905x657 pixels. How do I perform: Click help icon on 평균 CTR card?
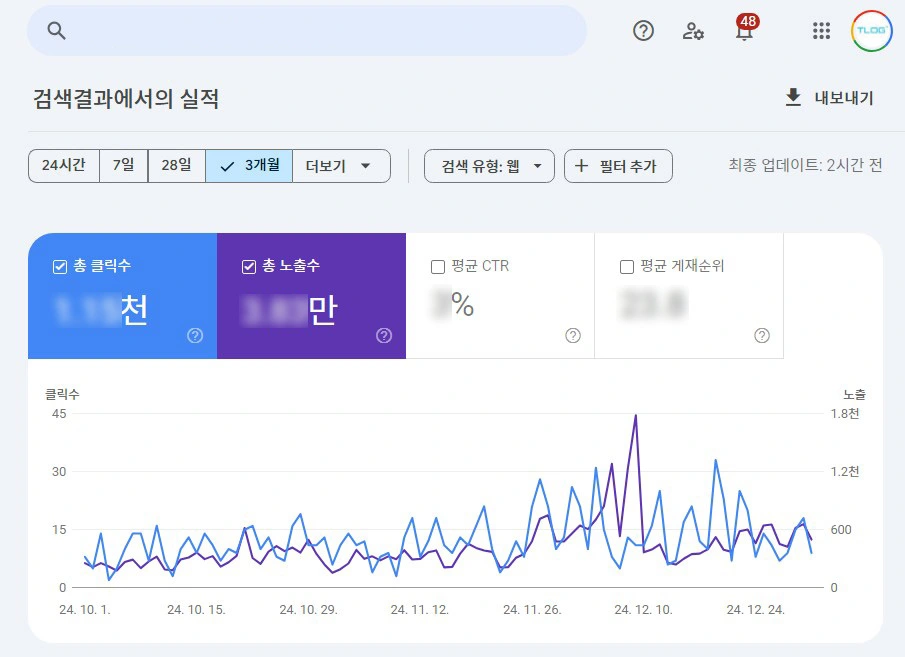573,336
